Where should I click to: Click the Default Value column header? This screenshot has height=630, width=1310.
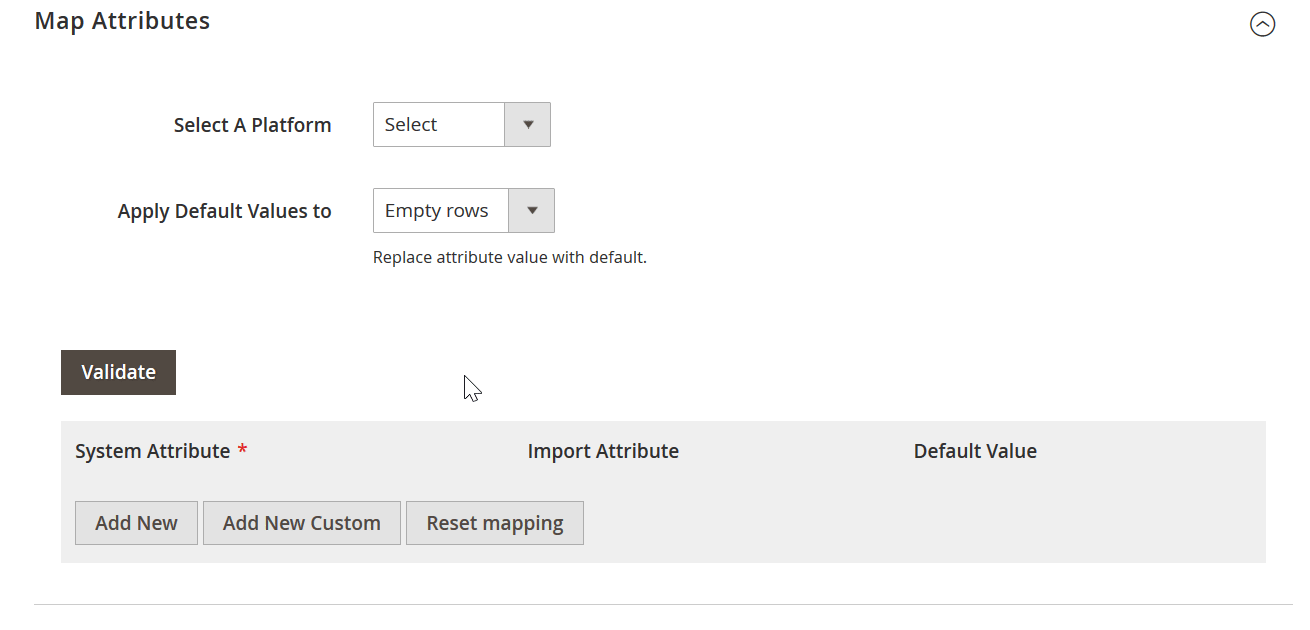[x=975, y=451]
